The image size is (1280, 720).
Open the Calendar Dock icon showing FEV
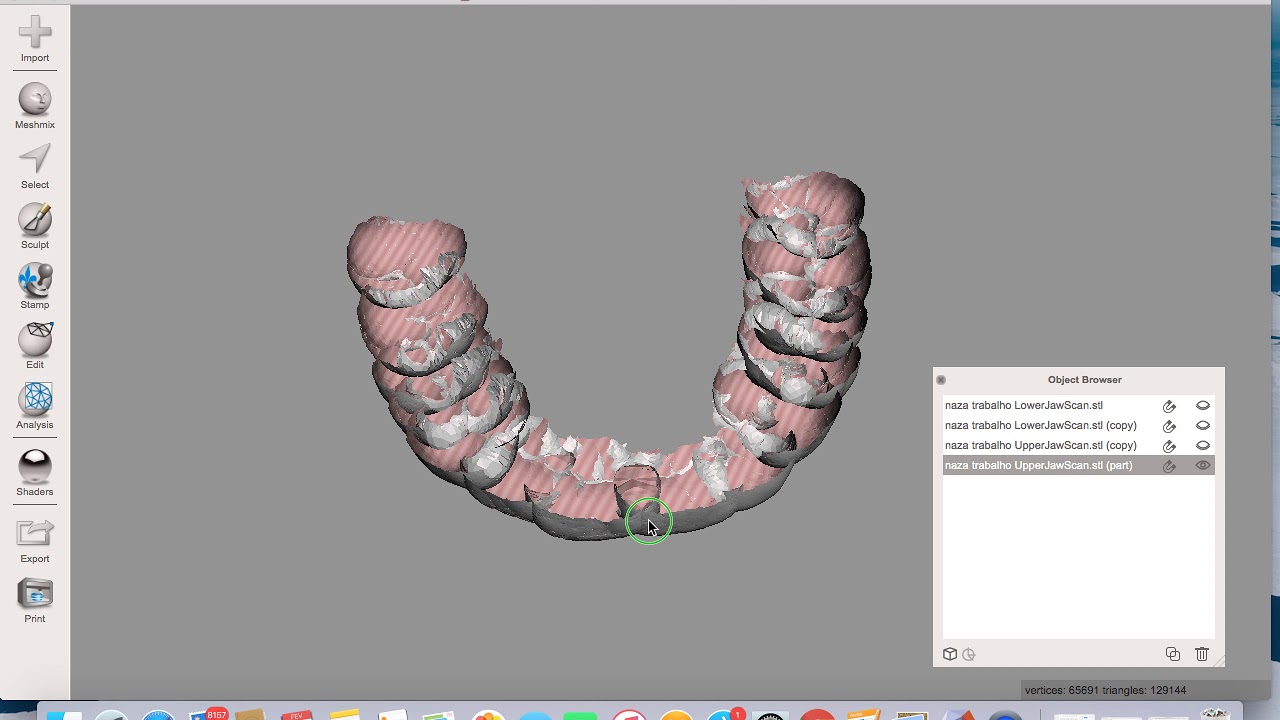[297, 716]
